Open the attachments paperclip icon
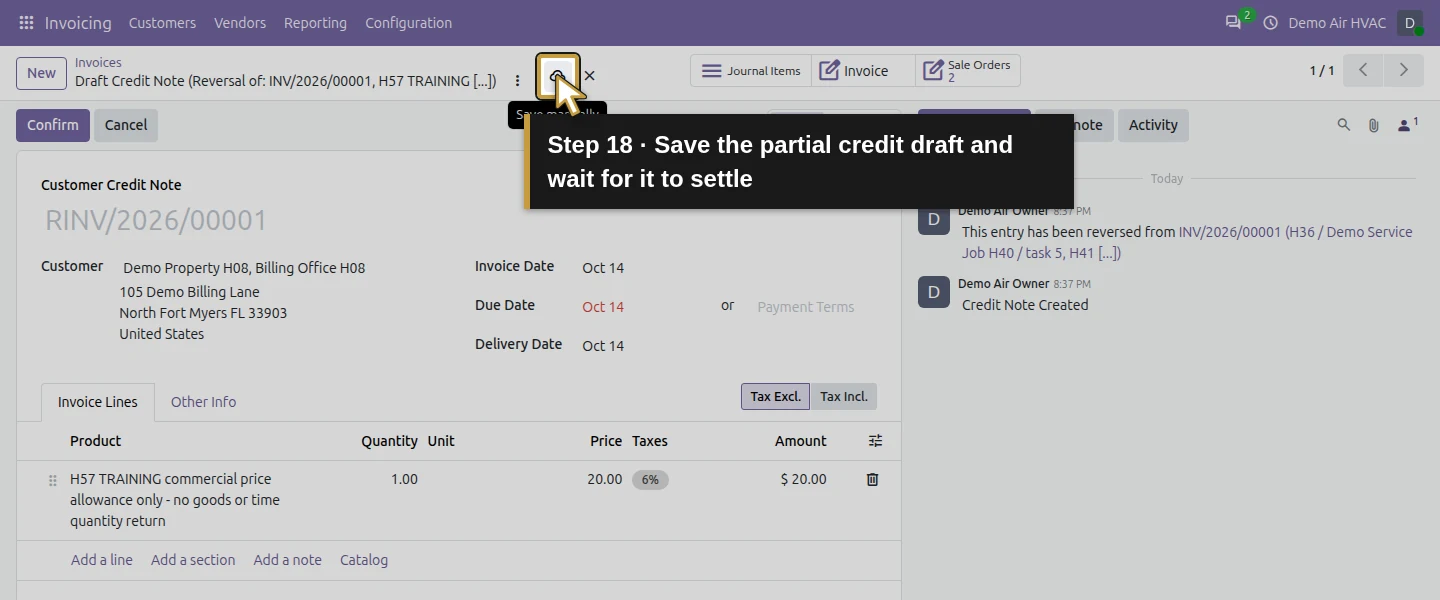 tap(1374, 125)
